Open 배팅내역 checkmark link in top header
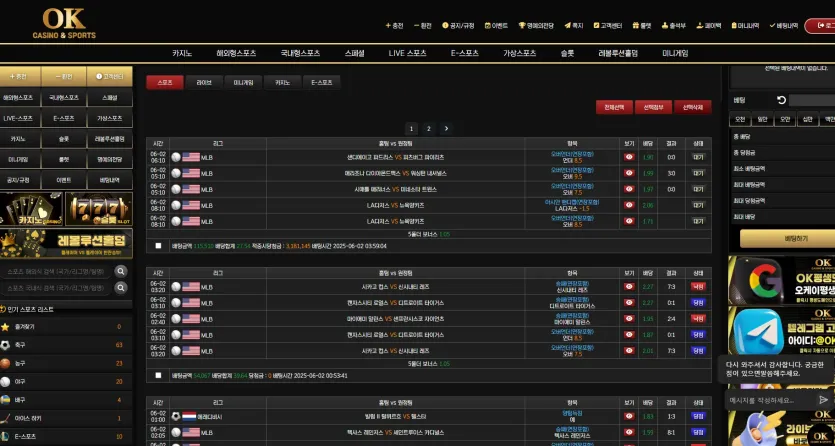835x446 pixels. tap(783, 26)
